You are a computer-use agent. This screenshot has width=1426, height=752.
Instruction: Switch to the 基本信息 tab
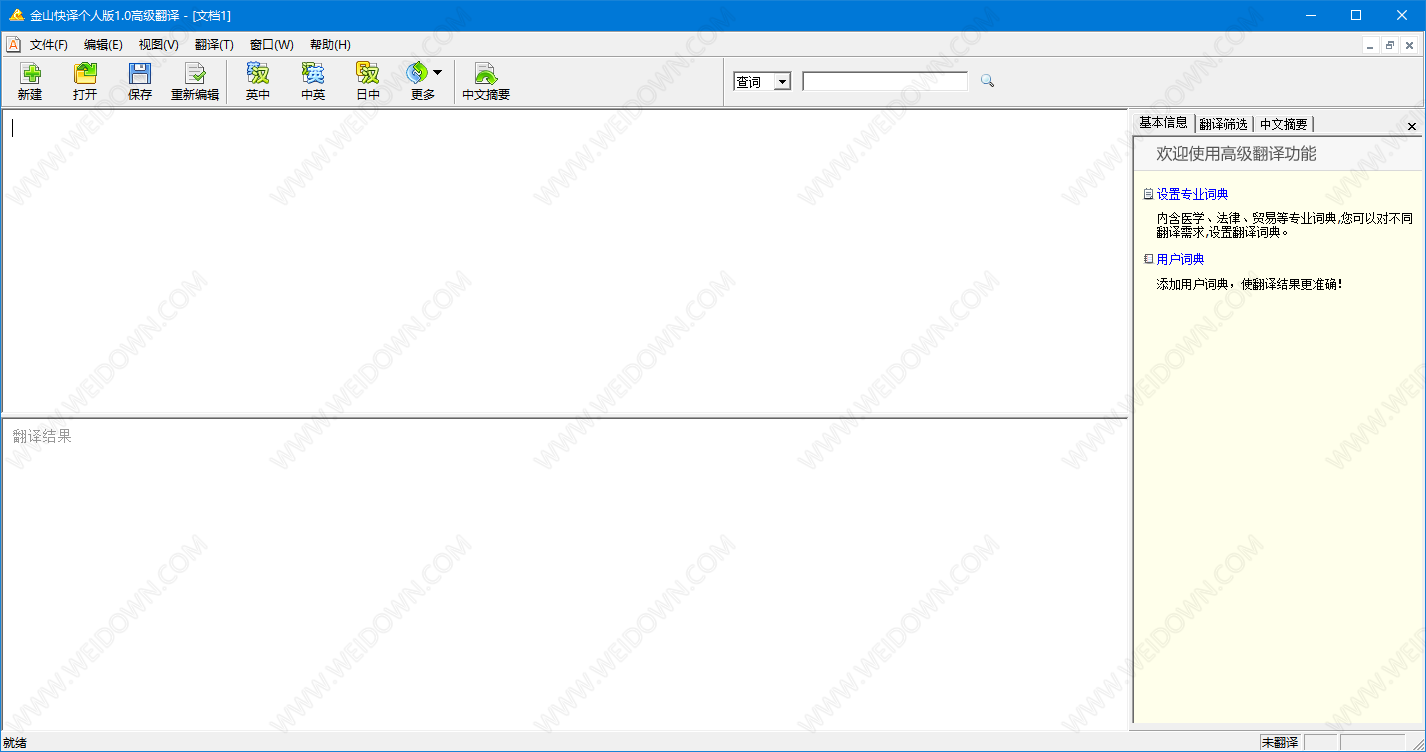(1163, 123)
